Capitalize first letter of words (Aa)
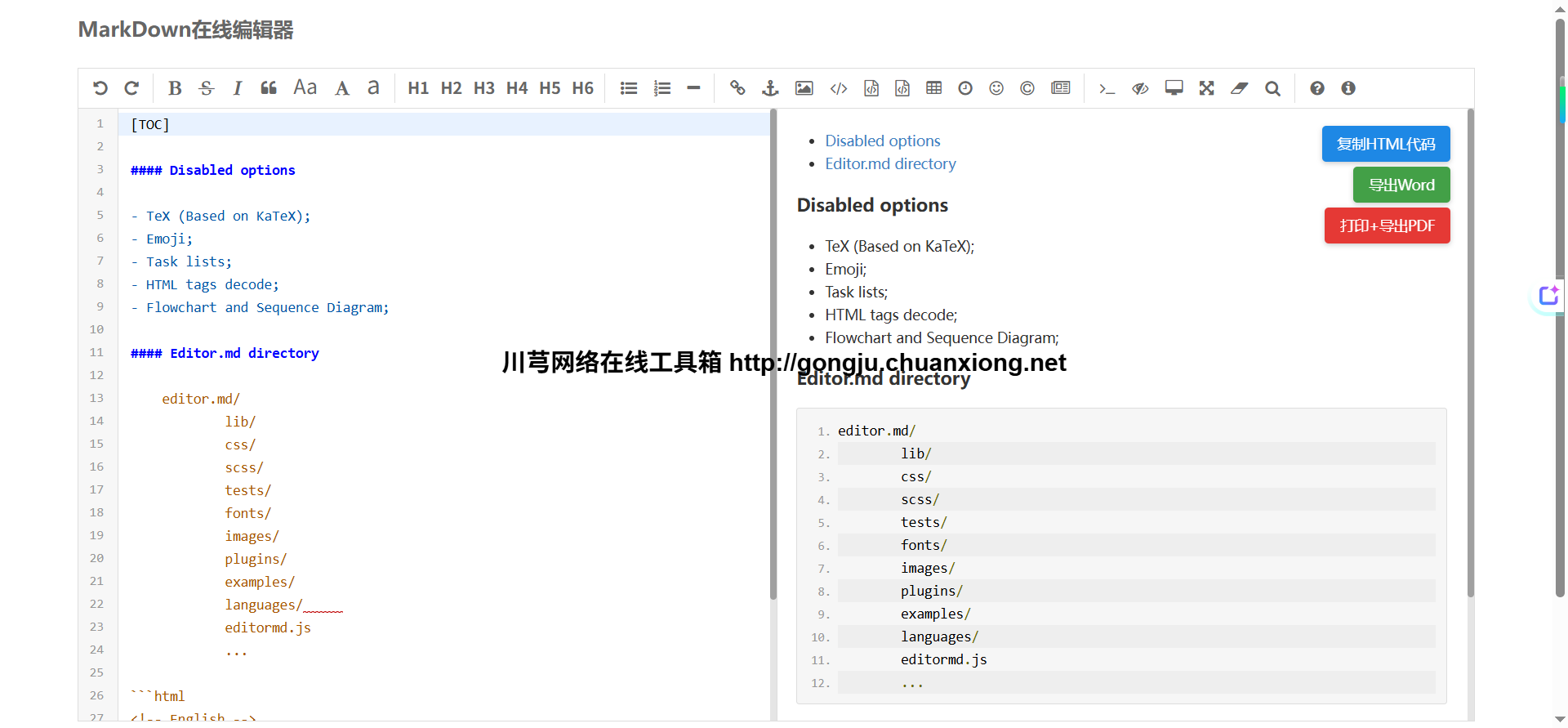1568x728 pixels. (305, 87)
